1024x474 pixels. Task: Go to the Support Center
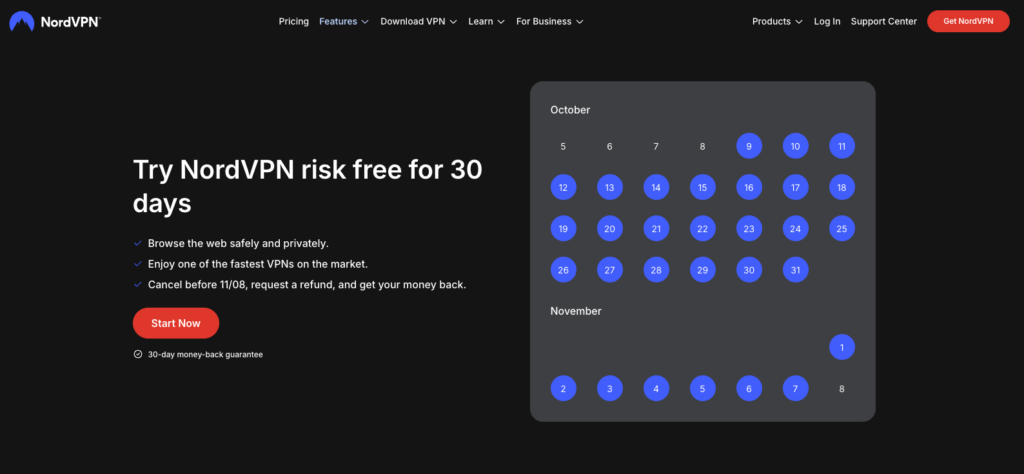coord(884,22)
